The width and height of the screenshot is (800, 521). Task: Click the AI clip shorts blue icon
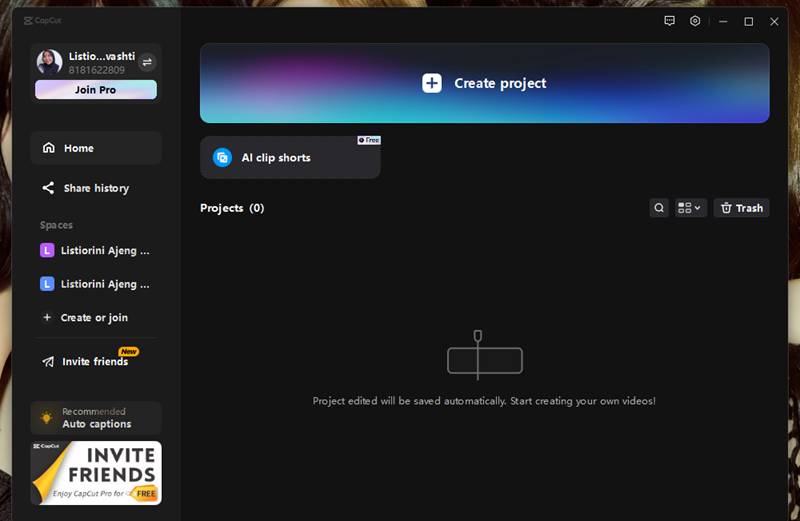coord(222,158)
